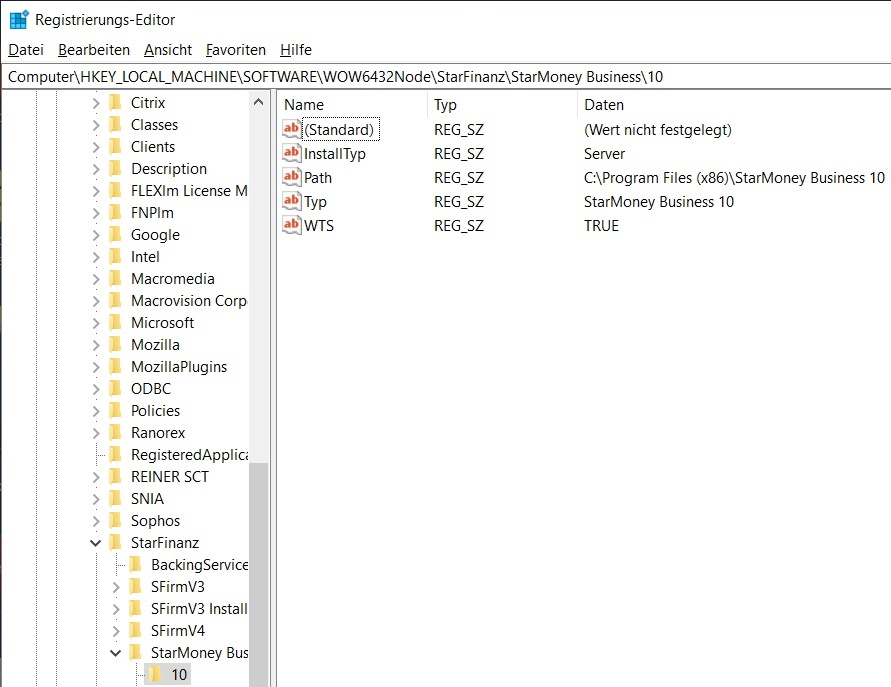Click the FNPlm folder icon

point(115,213)
